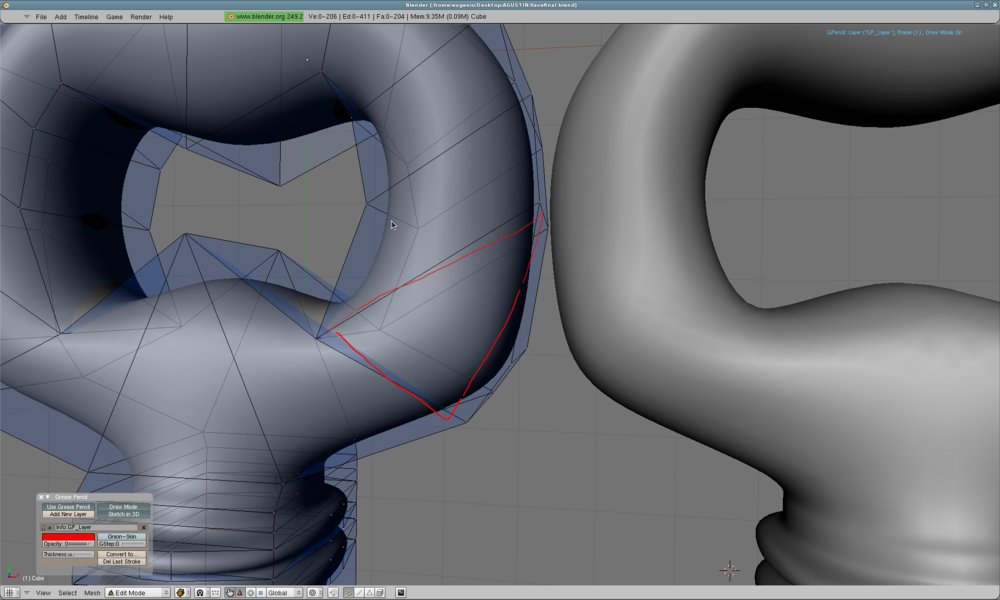Open the proportional editing selector
This screenshot has width=1000, height=600.
pyautogui.click(x=314, y=593)
